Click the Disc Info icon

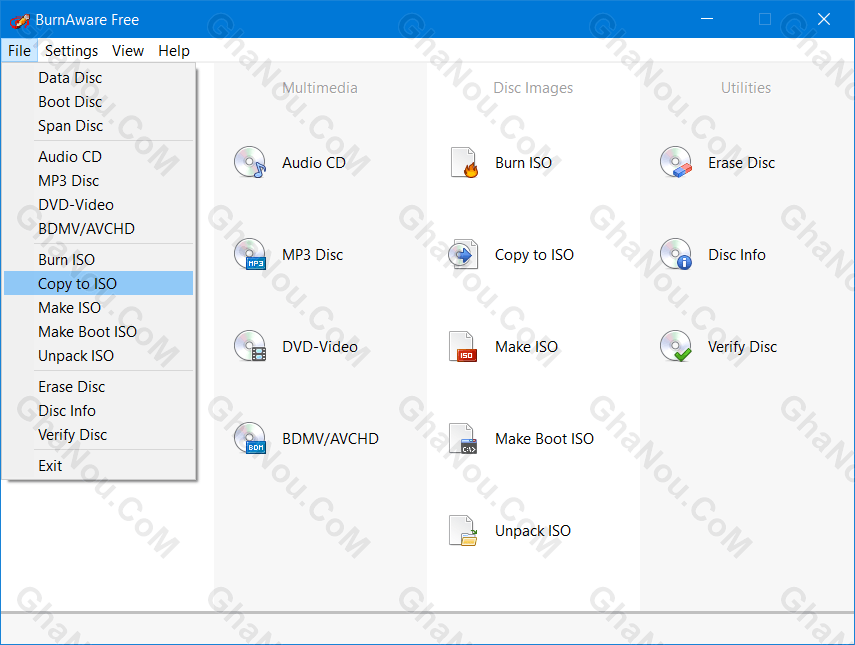676,255
